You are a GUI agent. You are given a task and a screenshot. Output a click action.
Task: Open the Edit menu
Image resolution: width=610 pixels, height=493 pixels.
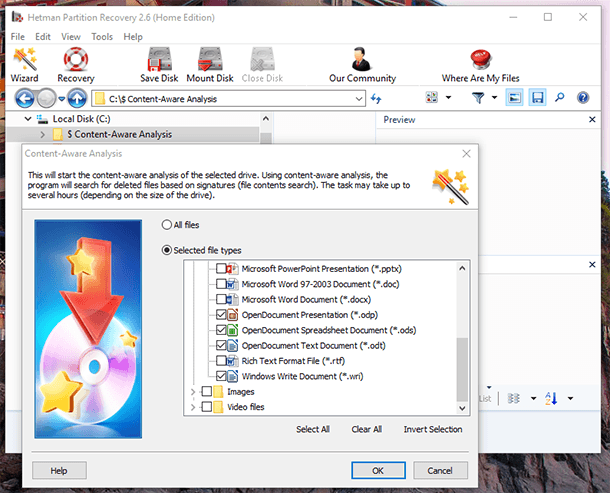(43, 37)
